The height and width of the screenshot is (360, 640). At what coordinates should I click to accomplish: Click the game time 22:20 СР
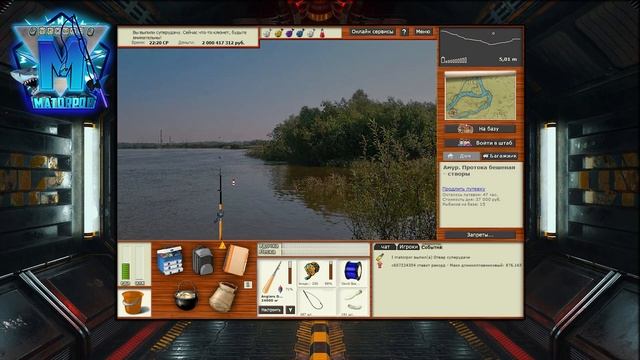coord(159,42)
